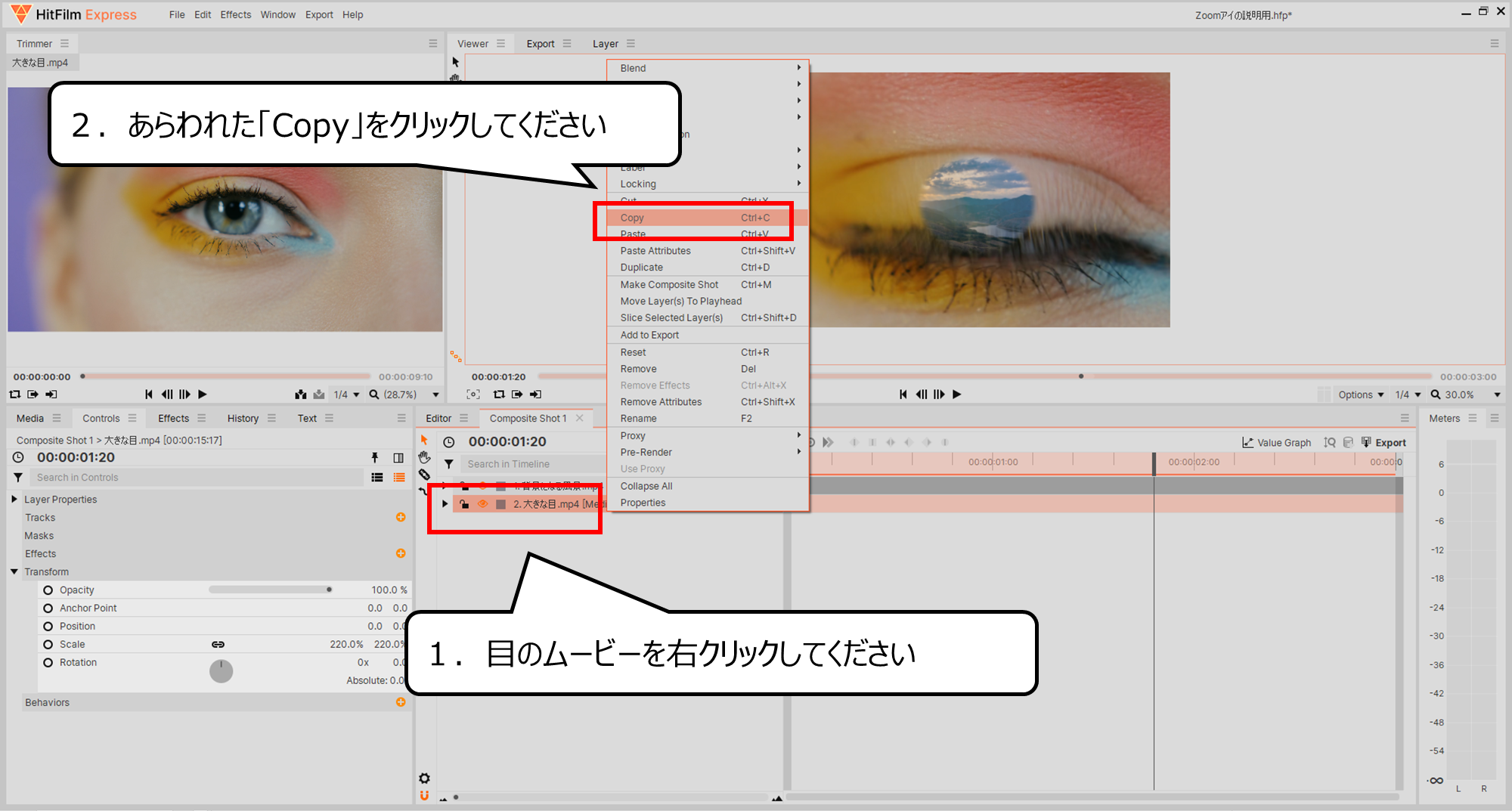Open Viewer 1/4 resolution dropdown

tap(1408, 395)
